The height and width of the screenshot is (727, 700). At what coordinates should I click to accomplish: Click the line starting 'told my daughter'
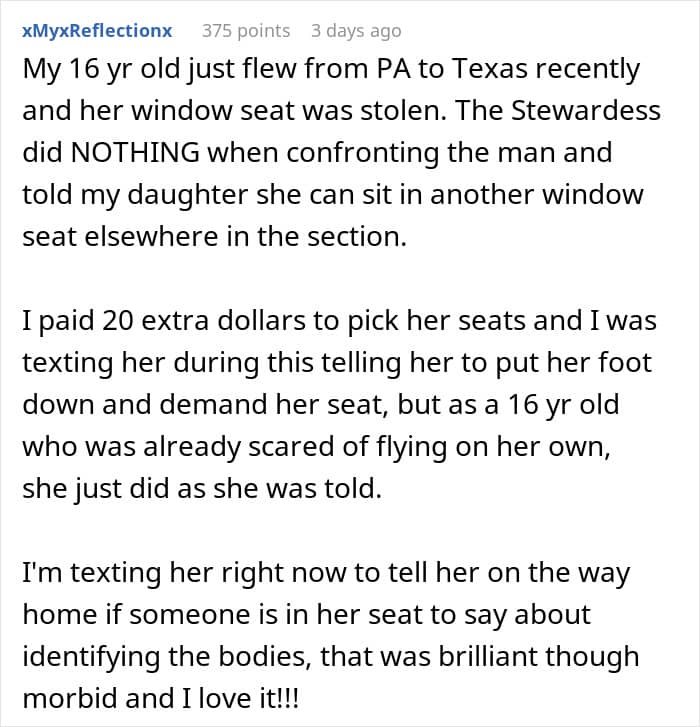pyautogui.click(x=333, y=194)
